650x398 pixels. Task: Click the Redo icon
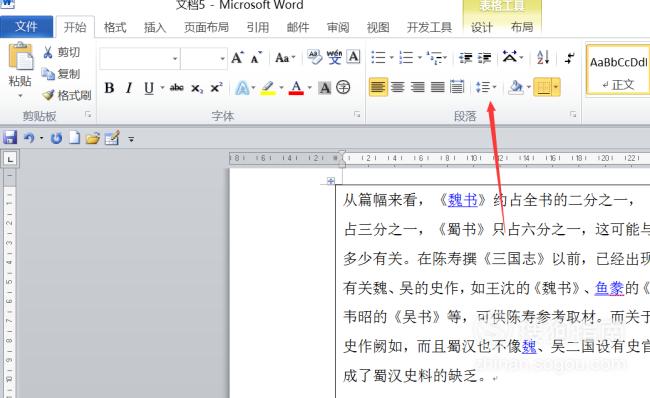coord(56,138)
